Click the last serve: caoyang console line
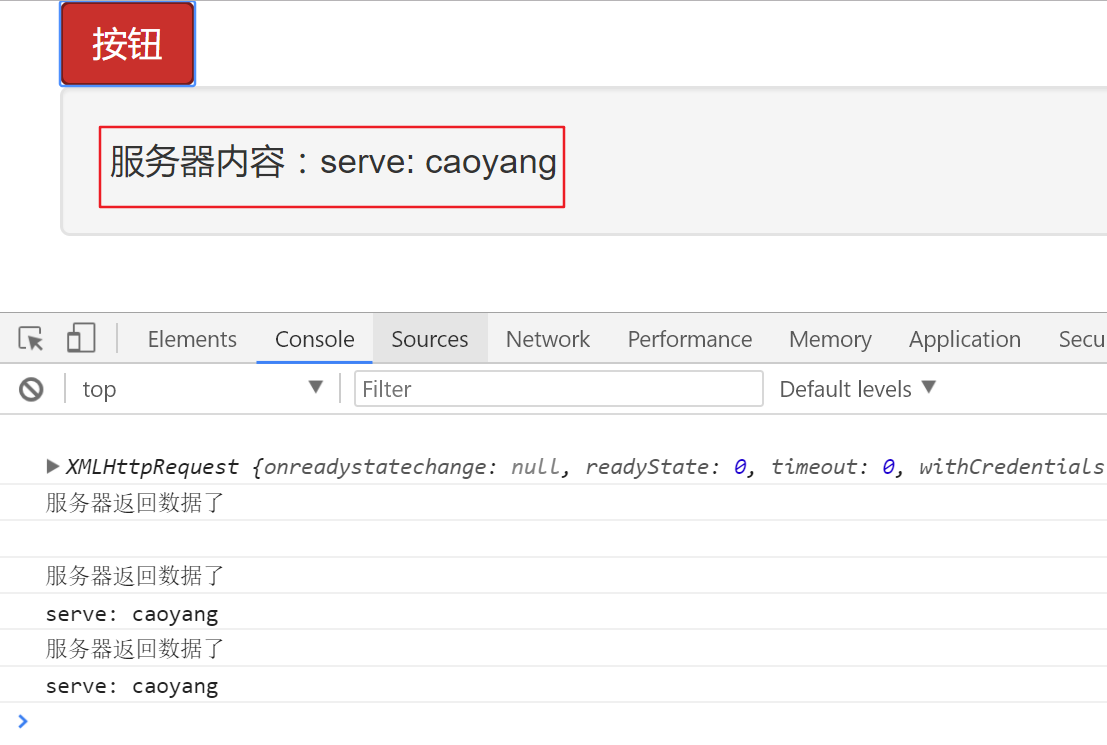Image resolution: width=1107 pixels, height=745 pixels. pyautogui.click(x=132, y=686)
